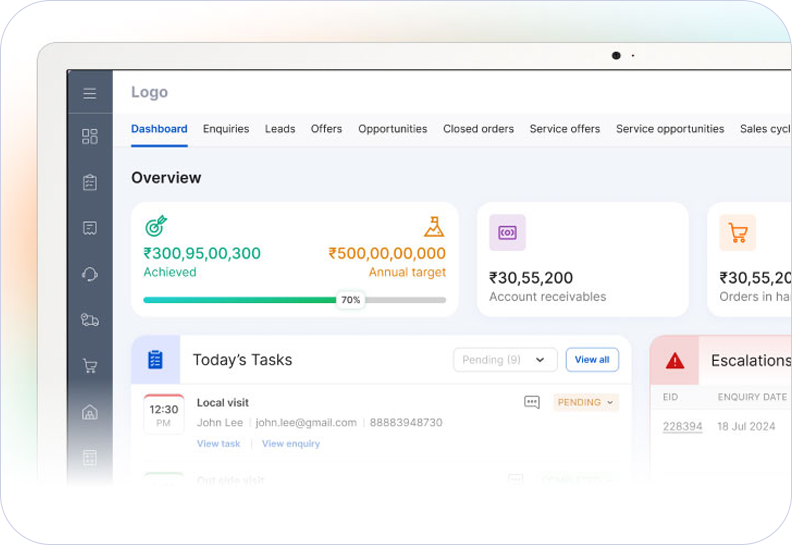
Task: Open the View task link
Action: (x=218, y=444)
